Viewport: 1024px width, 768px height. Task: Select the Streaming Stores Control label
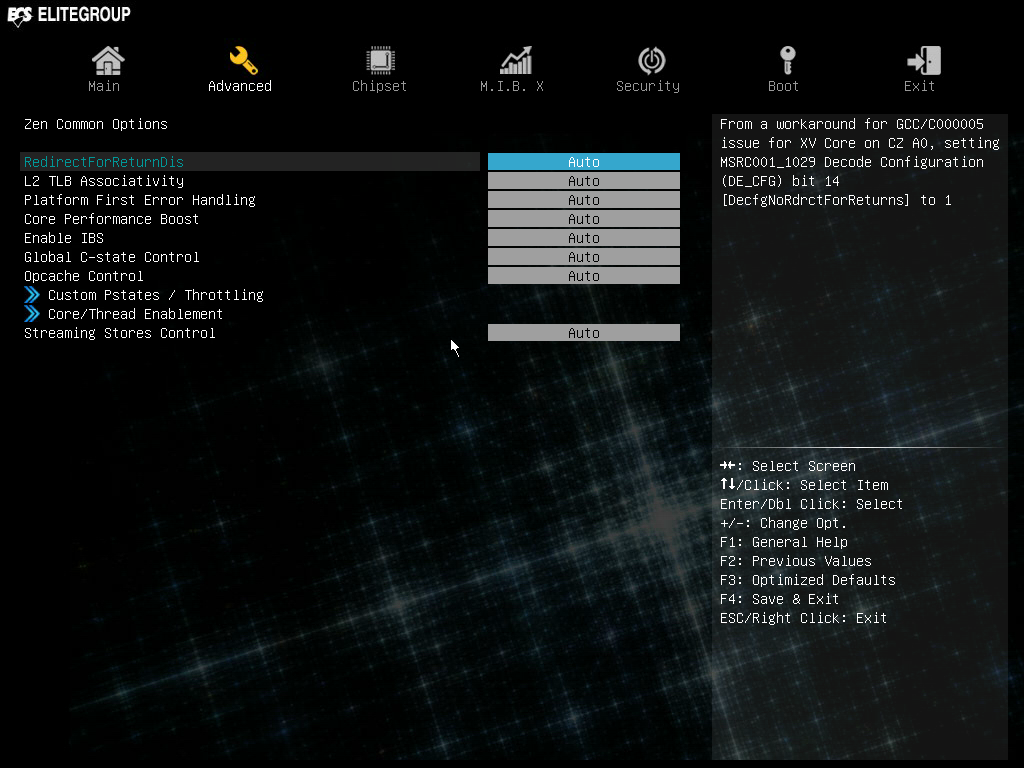tap(120, 333)
